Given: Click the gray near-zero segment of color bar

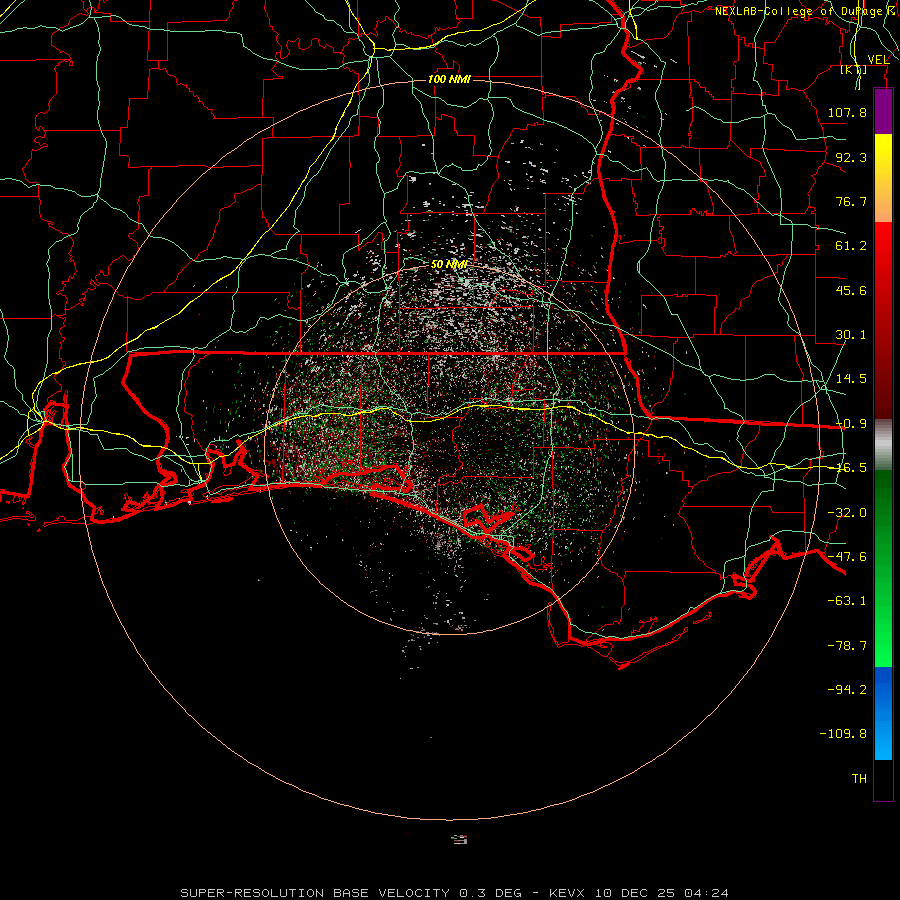Looking at the screenshot, I should [x=883, y=445].
